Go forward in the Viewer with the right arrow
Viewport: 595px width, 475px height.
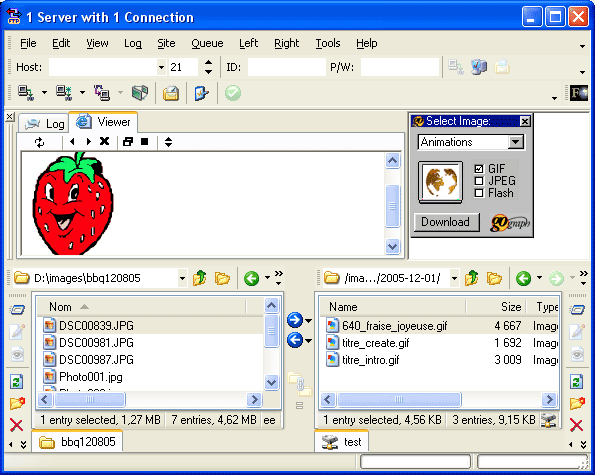pos(88,142)
